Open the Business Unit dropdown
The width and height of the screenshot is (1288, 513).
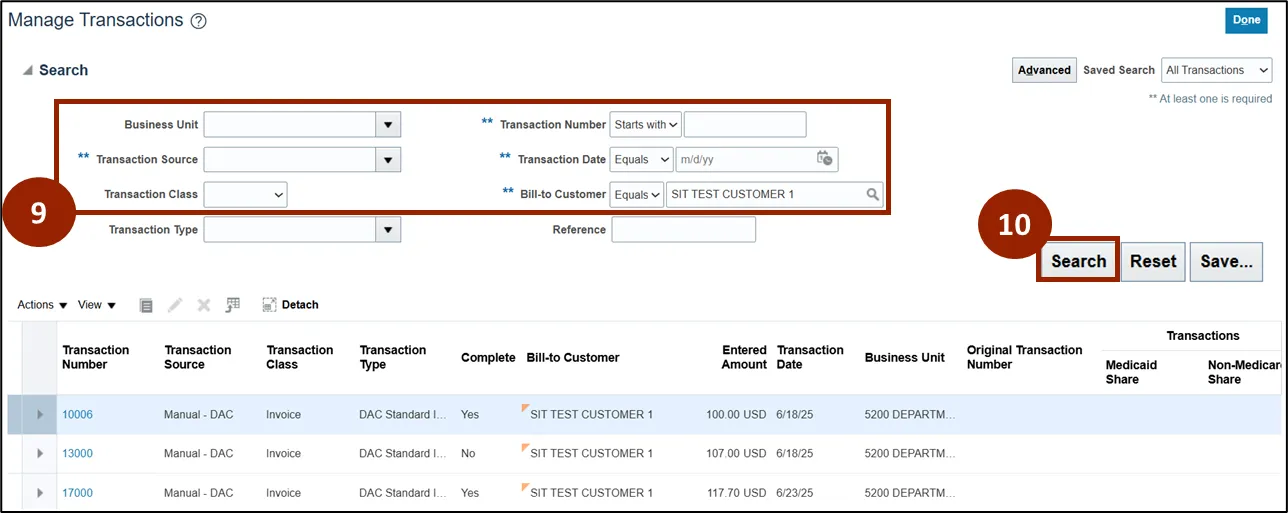388,125
